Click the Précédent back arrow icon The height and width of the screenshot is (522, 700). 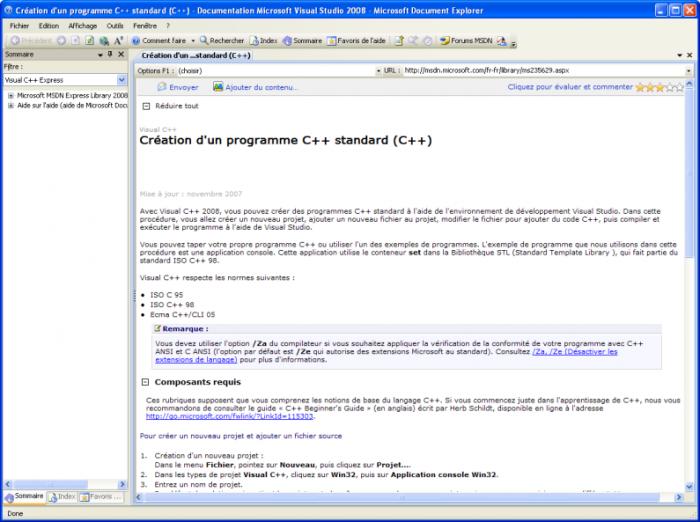point(15,41)
